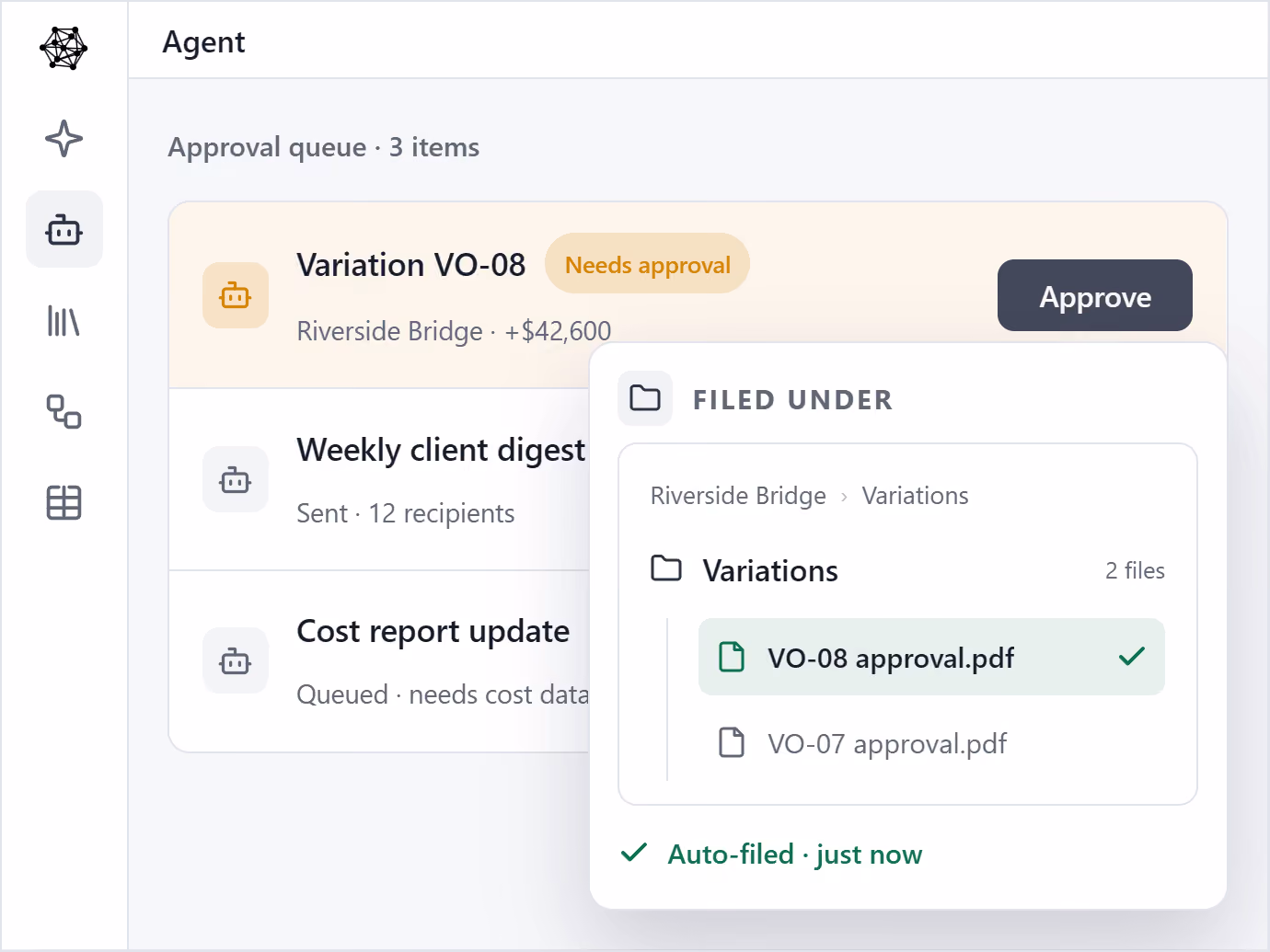Screen dimensions: 1270x952
Task: Open the Riverside Bridge breadcrumb
Action: [x=738, y=496]
